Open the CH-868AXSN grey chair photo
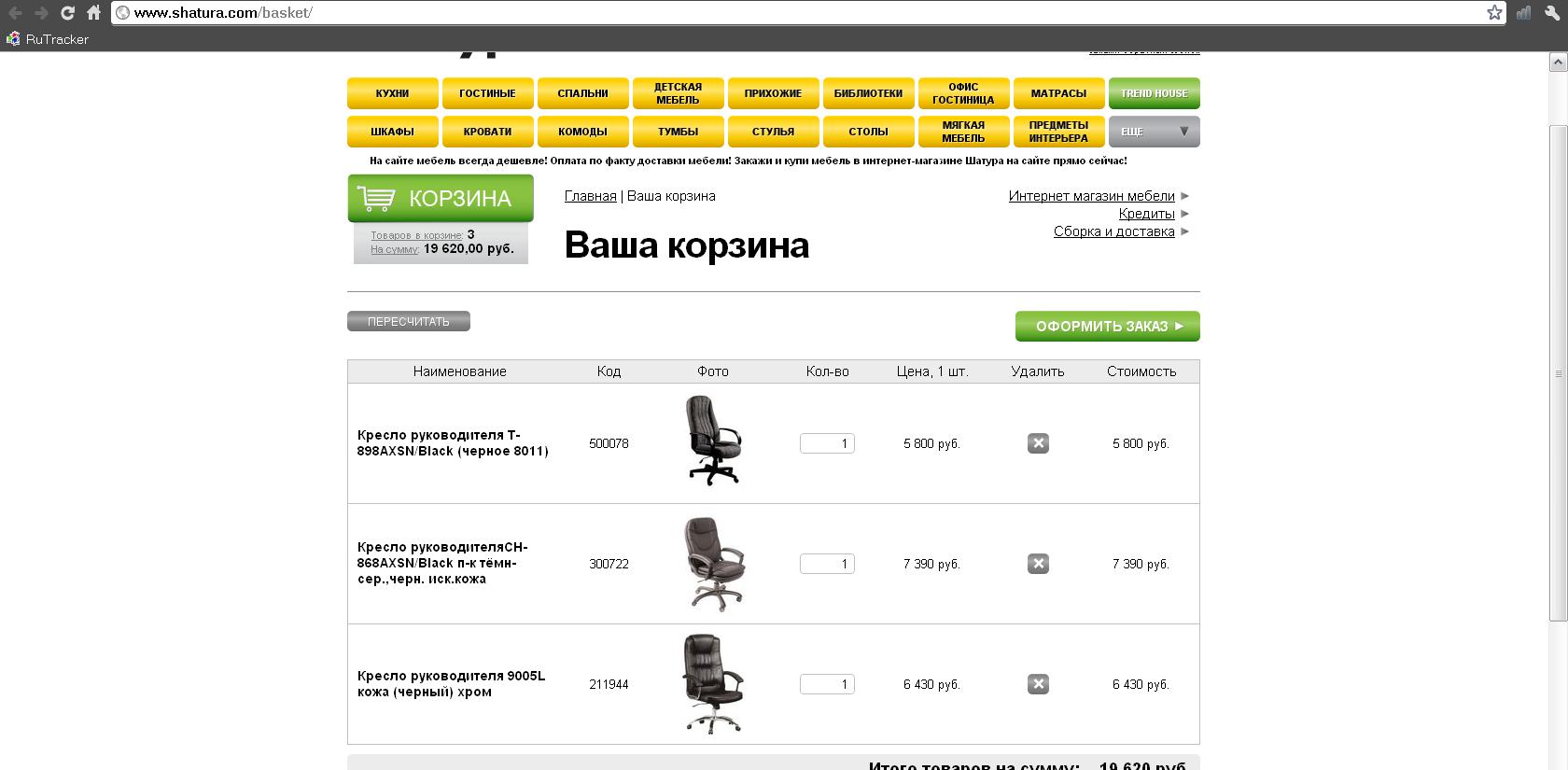 tap(714, 564)
